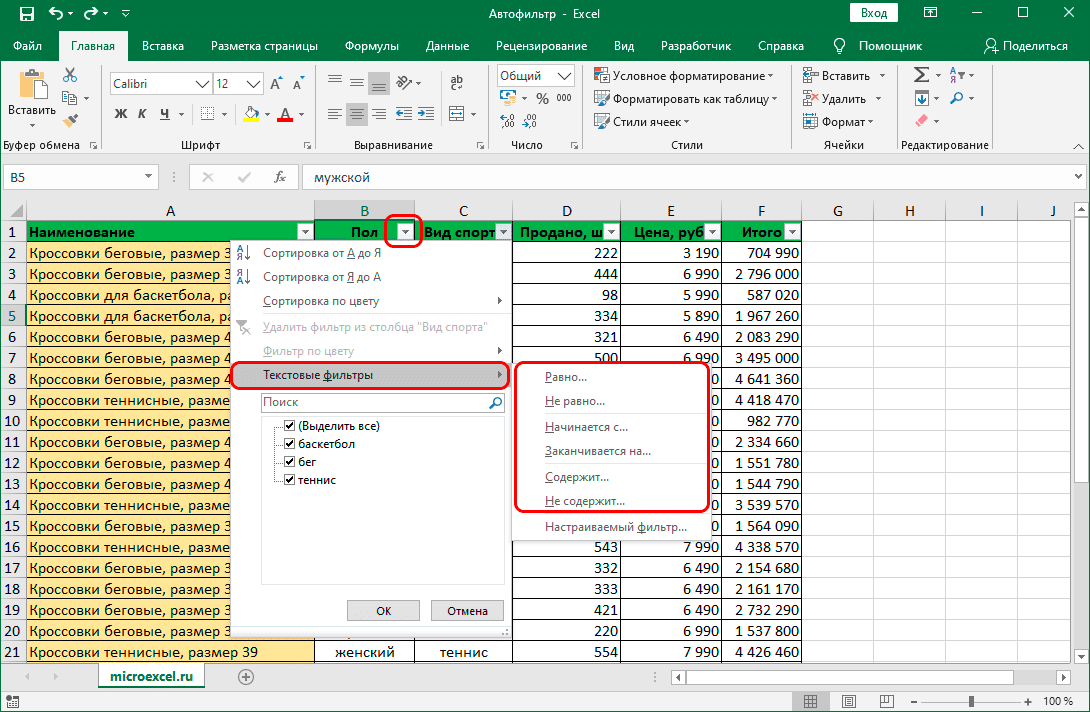Apply italic formatting using the К icon

(x=143, y=114)
